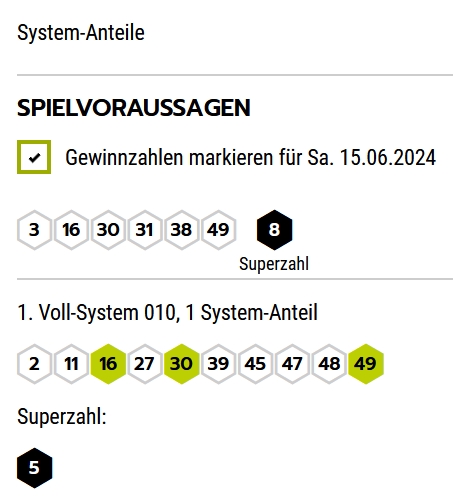The width and height of the screenshot is (453, 498).
Task: Click the black Superzahl 5 hexagon
Action: (34, 468)
